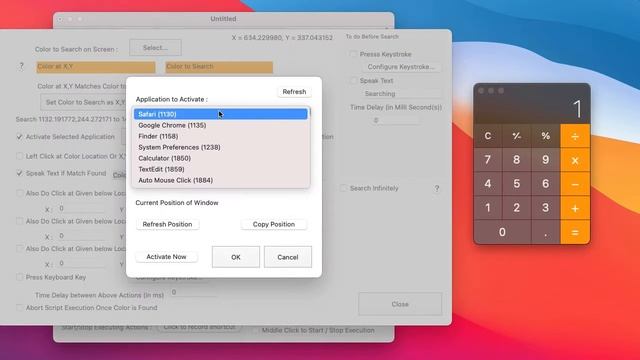Click the 'Click to record shortcut' field

199,327
